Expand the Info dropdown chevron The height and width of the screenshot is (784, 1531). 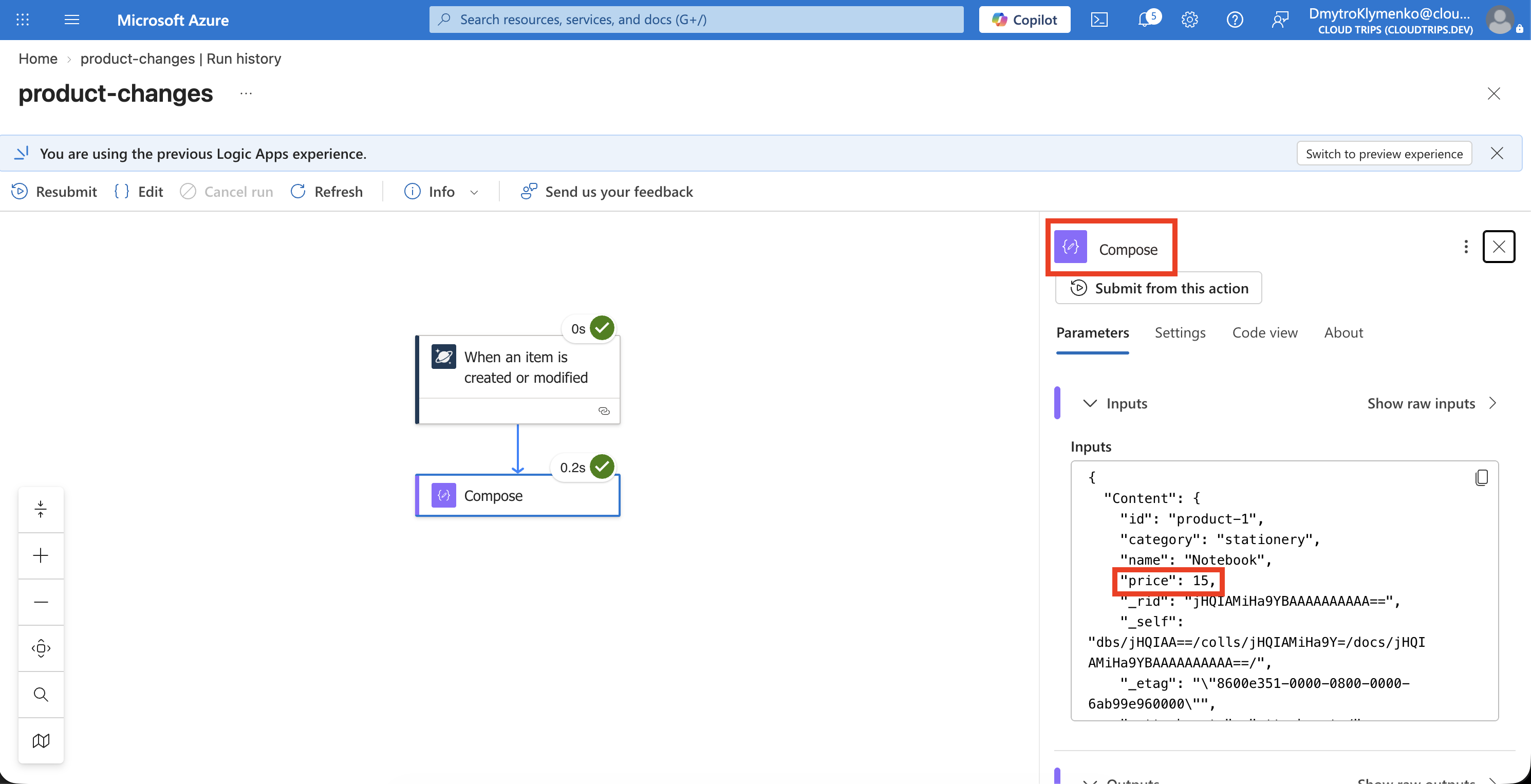click(474, 192)
